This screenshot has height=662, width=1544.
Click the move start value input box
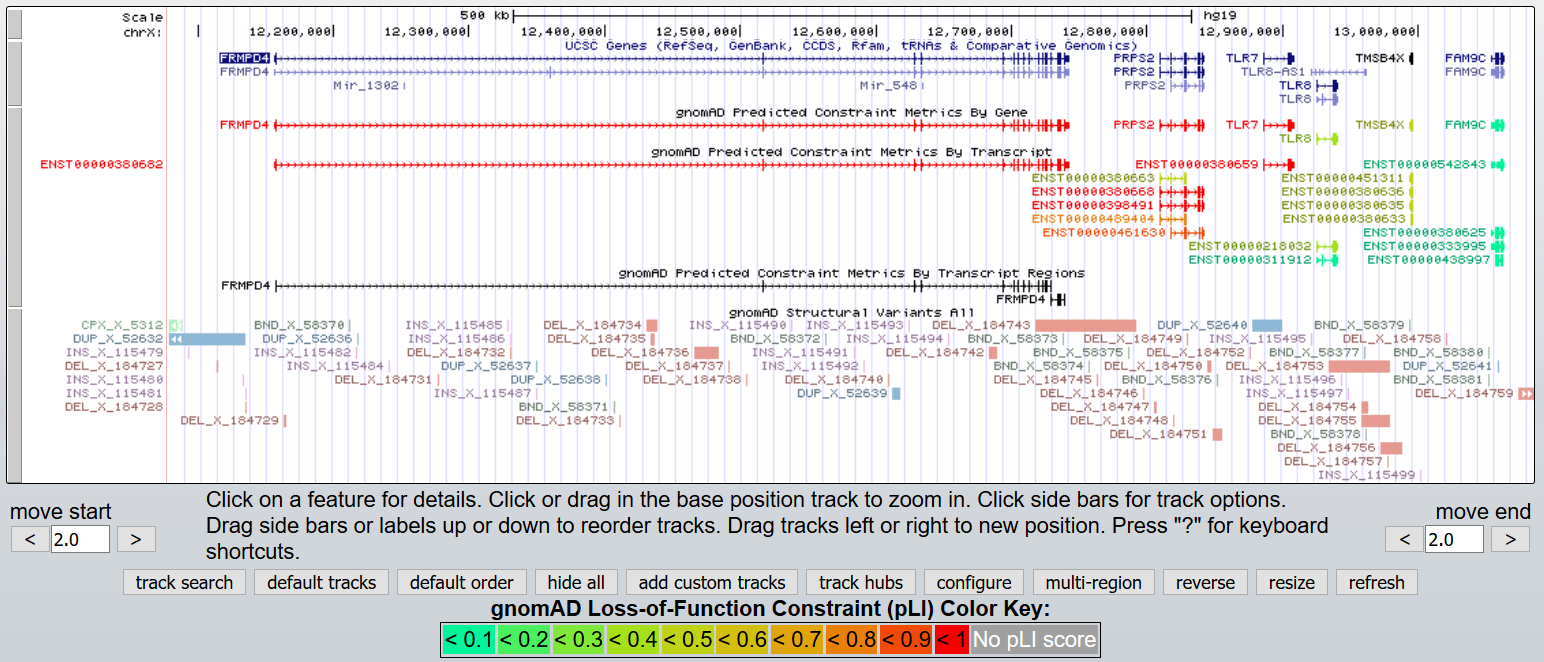pyautogui.click(x=80, y=538)
